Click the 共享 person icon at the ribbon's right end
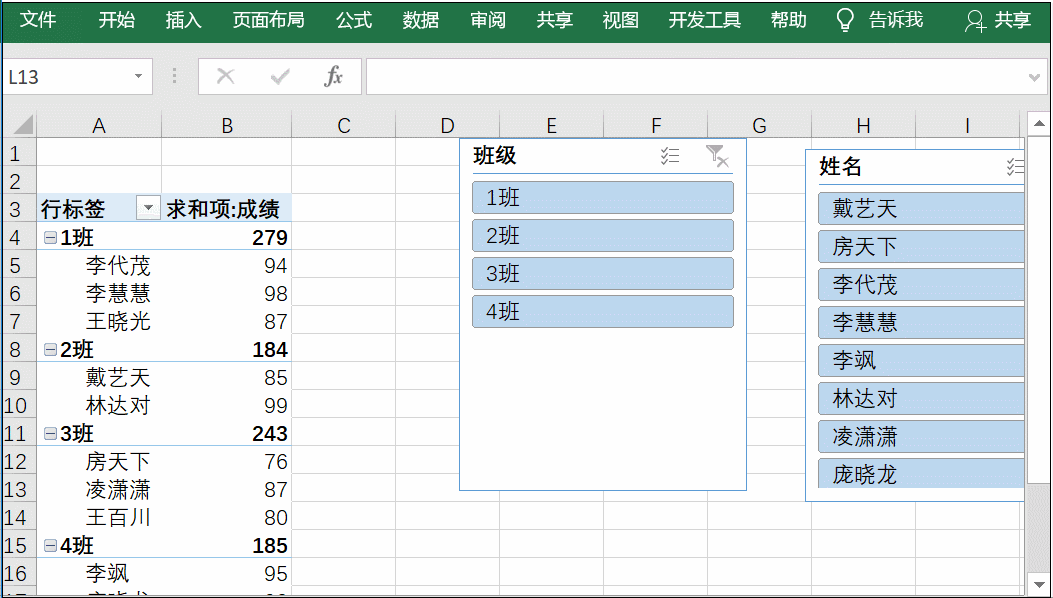Viewport: 1053px width, 598px height. click(x=975, y=18)
